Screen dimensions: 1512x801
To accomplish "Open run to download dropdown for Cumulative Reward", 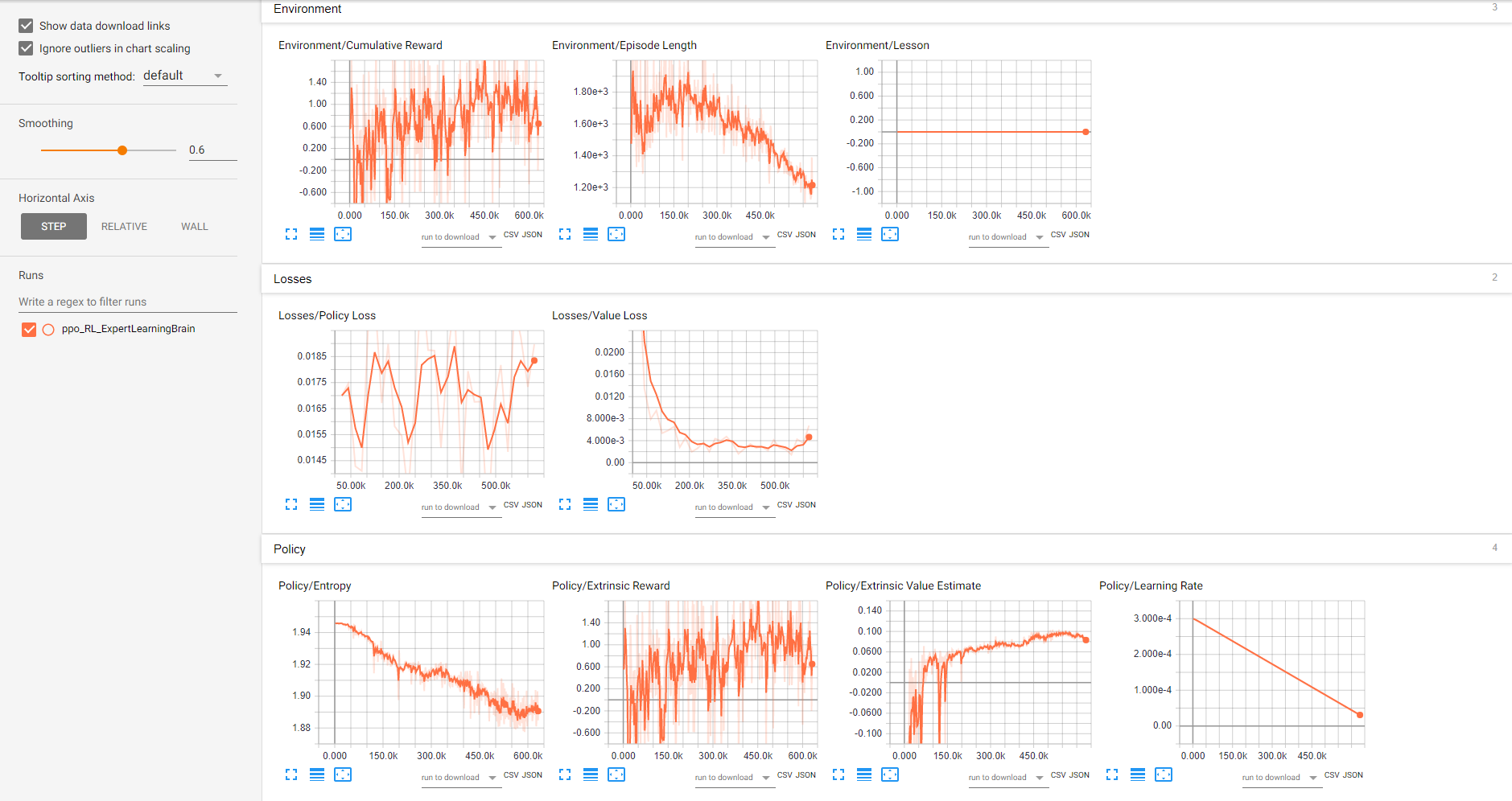I will [461, 237].
